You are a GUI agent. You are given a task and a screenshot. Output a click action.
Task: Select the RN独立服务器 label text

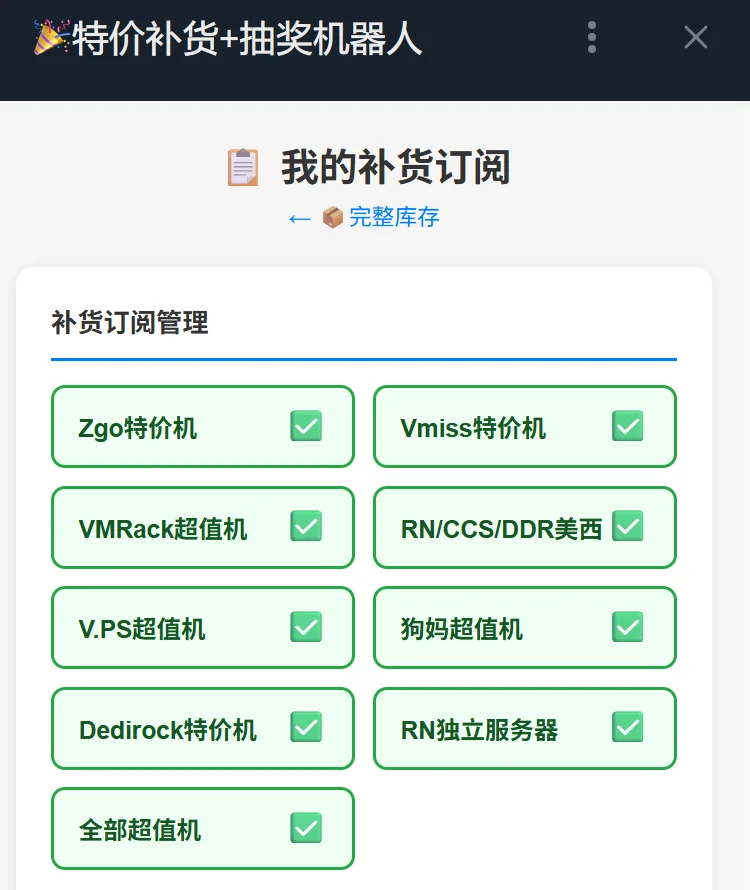pos(479,730)
